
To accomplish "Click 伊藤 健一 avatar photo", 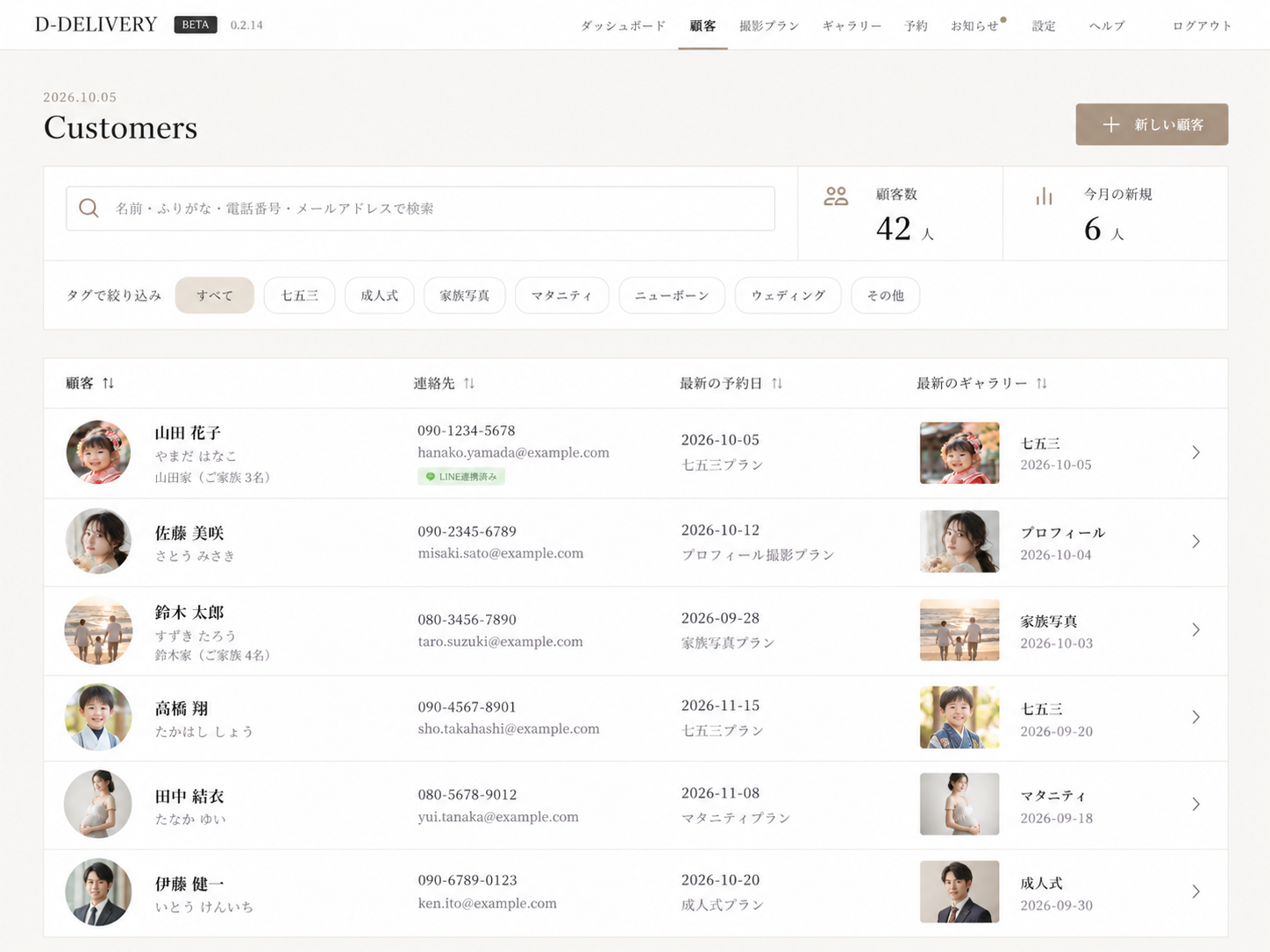I will coord(98,892).
